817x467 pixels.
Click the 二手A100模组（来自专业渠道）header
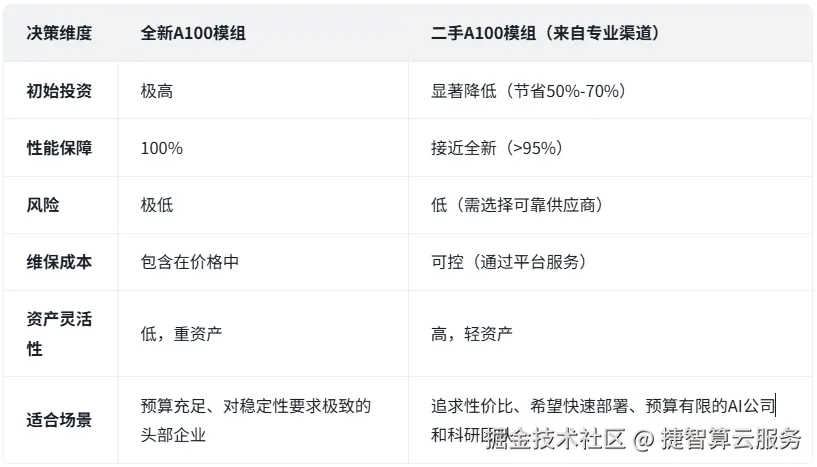(544, 33)
